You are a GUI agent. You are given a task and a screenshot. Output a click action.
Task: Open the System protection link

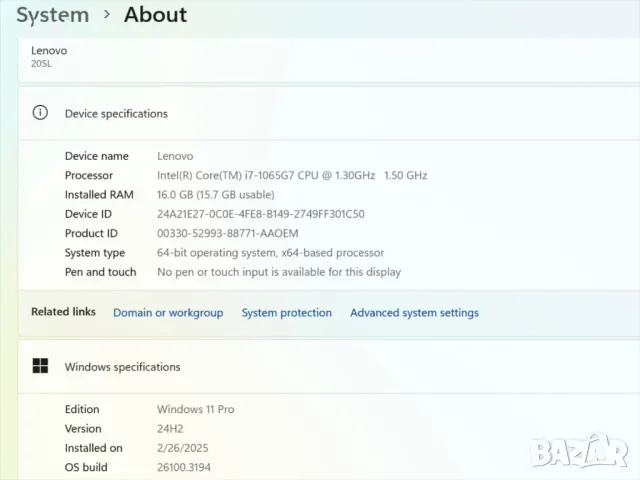[286, 313]
